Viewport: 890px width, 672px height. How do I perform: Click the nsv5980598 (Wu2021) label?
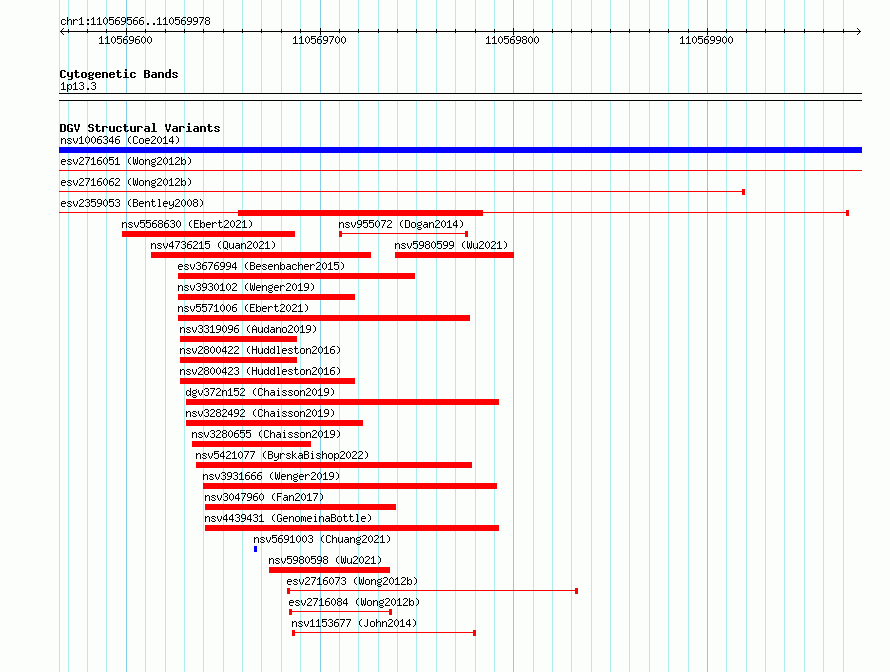(x=325, y=560)
